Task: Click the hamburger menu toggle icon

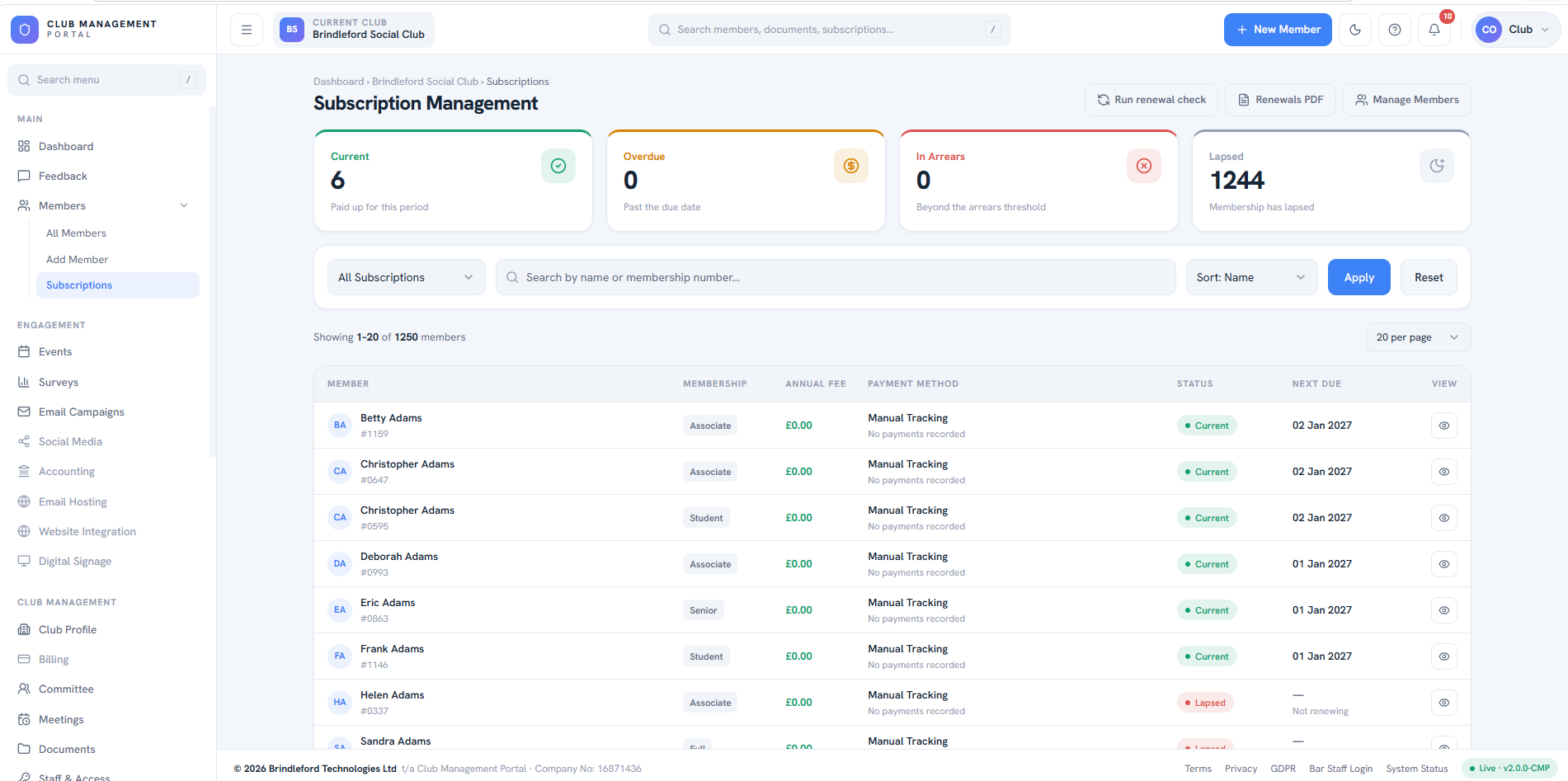Action: pos(247,30)
